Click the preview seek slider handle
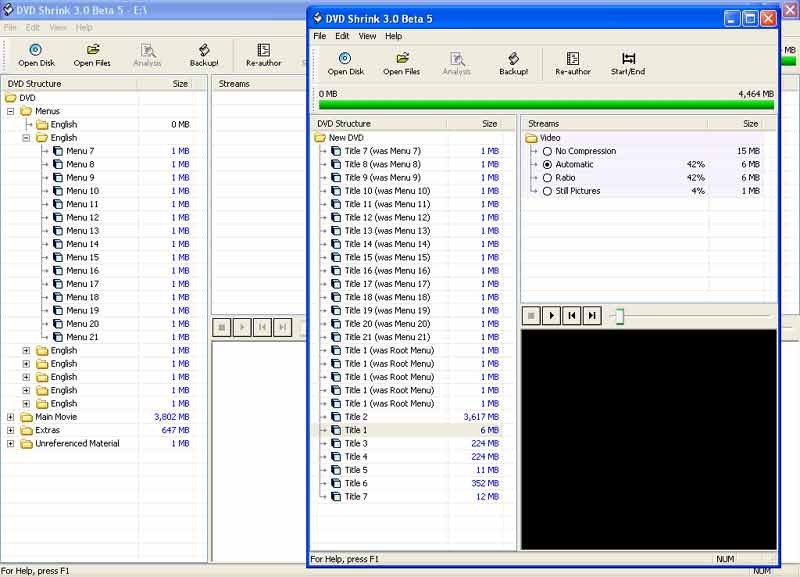Viewport: 800px width, 577px height. [619, 316]
